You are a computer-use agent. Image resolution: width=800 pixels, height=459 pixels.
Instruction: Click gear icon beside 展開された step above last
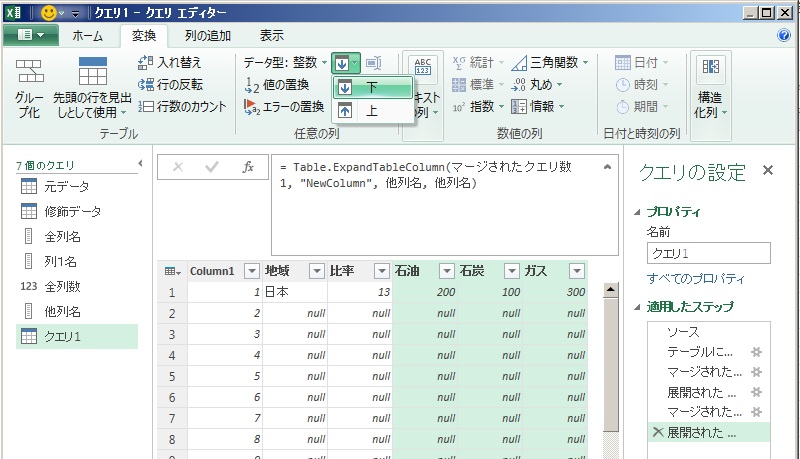click(x=757, y=392)
